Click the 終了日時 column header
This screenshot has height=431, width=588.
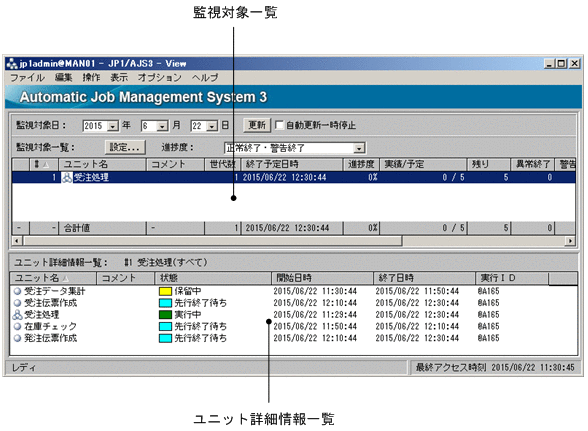pyautogui.click(x=424, y=278)
